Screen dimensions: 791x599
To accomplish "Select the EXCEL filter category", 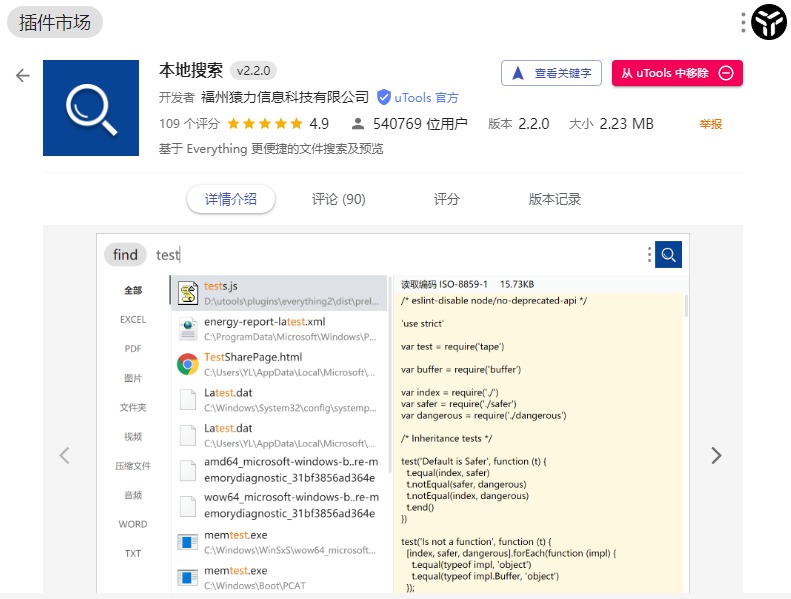I will [x=133, y=319].
